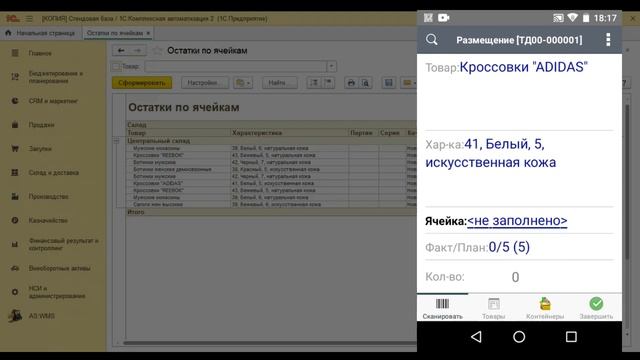Toggle the Товар filter checkbox

[x=116, y=66]
